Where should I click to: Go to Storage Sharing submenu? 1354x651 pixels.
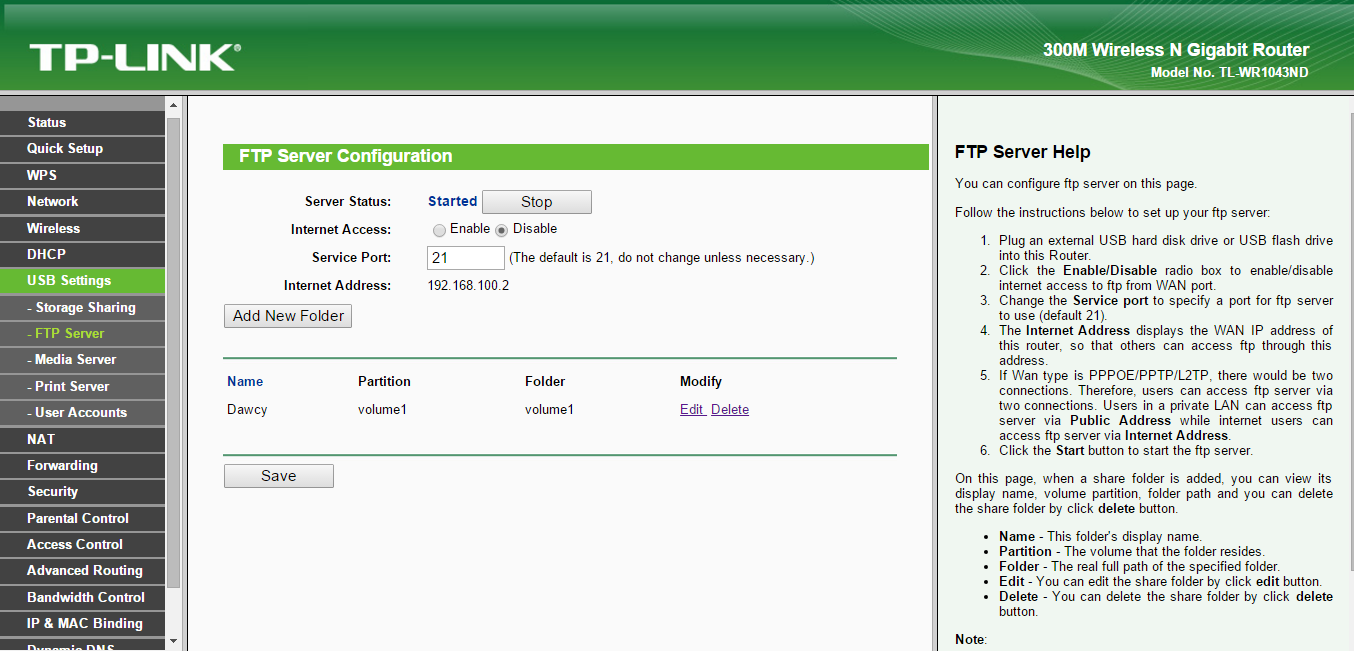(85, 307)
